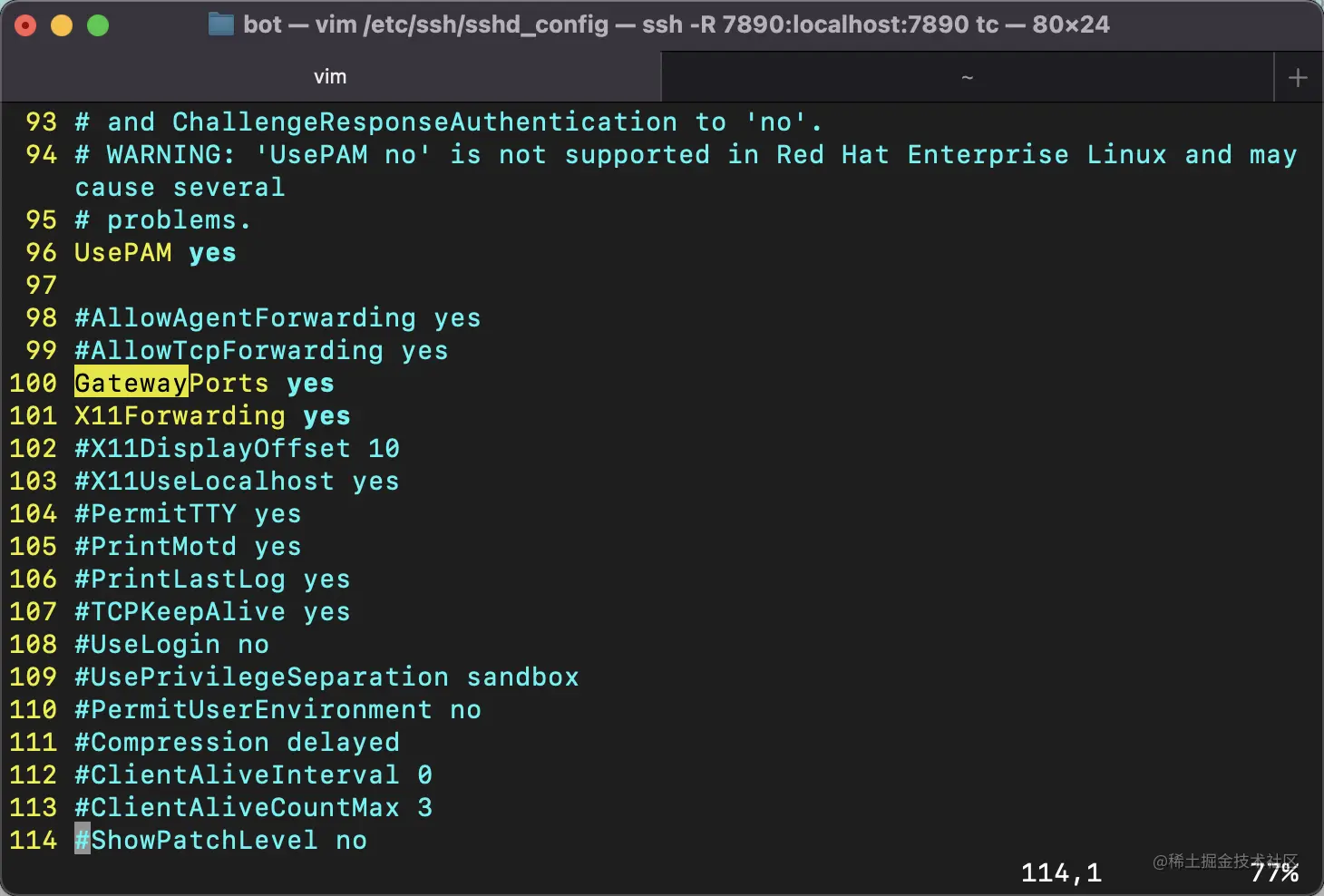Click the #UsePrivilegeSeparation sandbox line
The width and height of the screenshot is (1324, 896).
pos(326,677)
